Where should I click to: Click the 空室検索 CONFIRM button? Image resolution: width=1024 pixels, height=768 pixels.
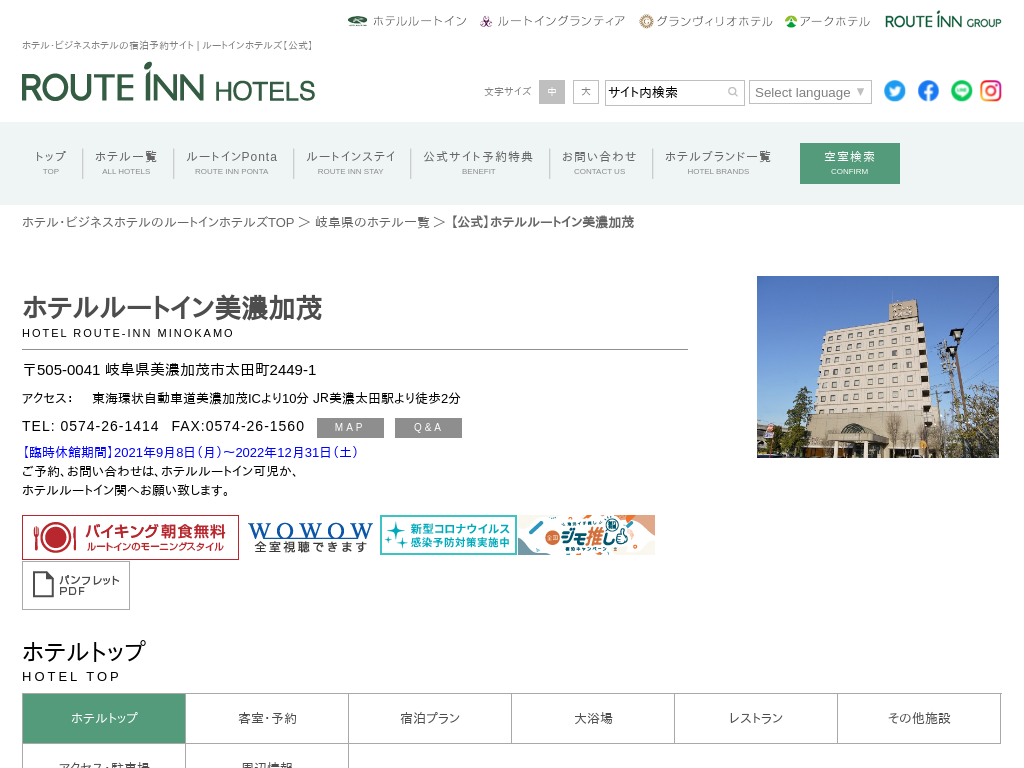(850, 163)
